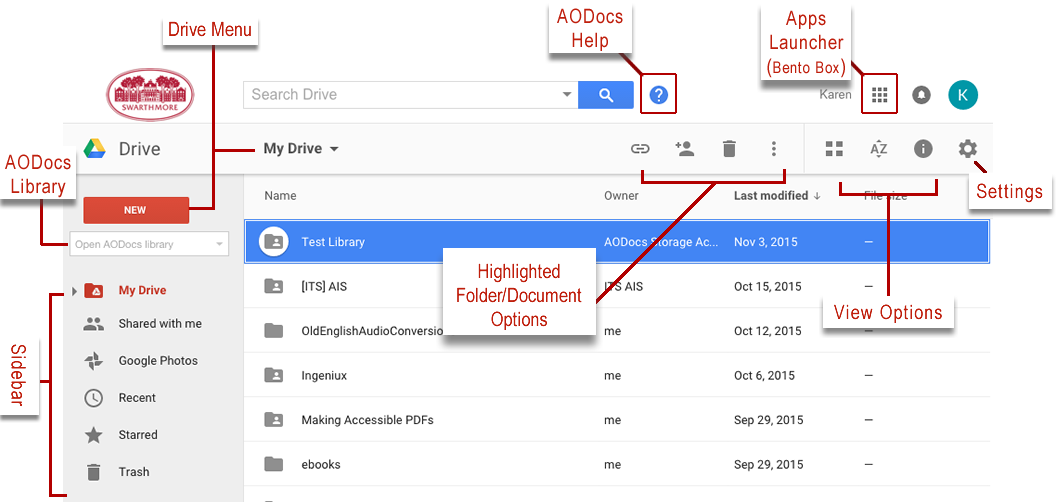Select the Making Accessible PDFs folder name
This screenshot has width=1056, height=502.
[x=367, y=420]
